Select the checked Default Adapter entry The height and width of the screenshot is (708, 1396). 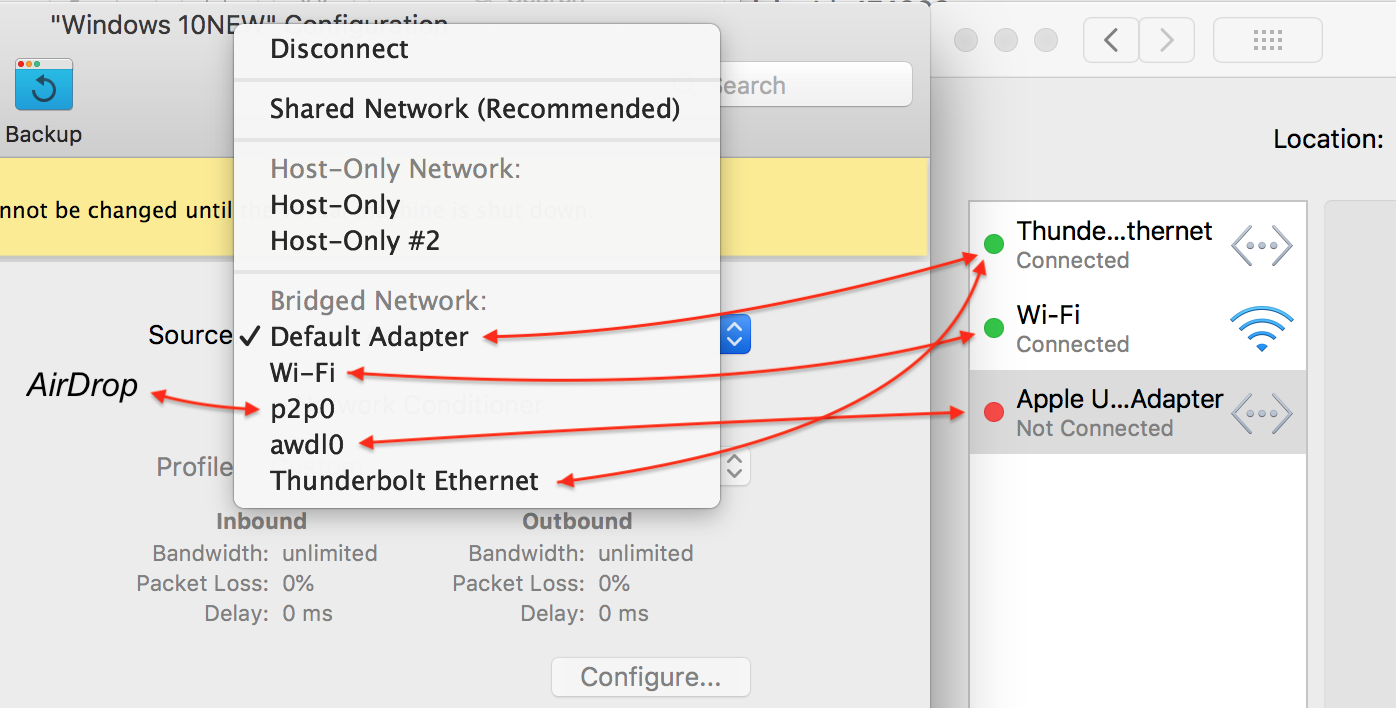tap(369, 337)
